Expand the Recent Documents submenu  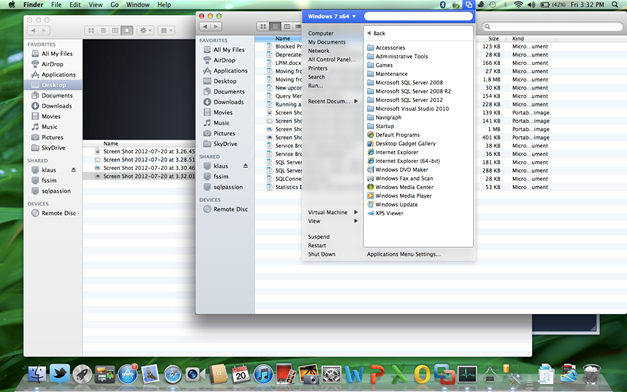tap(332, 102)
